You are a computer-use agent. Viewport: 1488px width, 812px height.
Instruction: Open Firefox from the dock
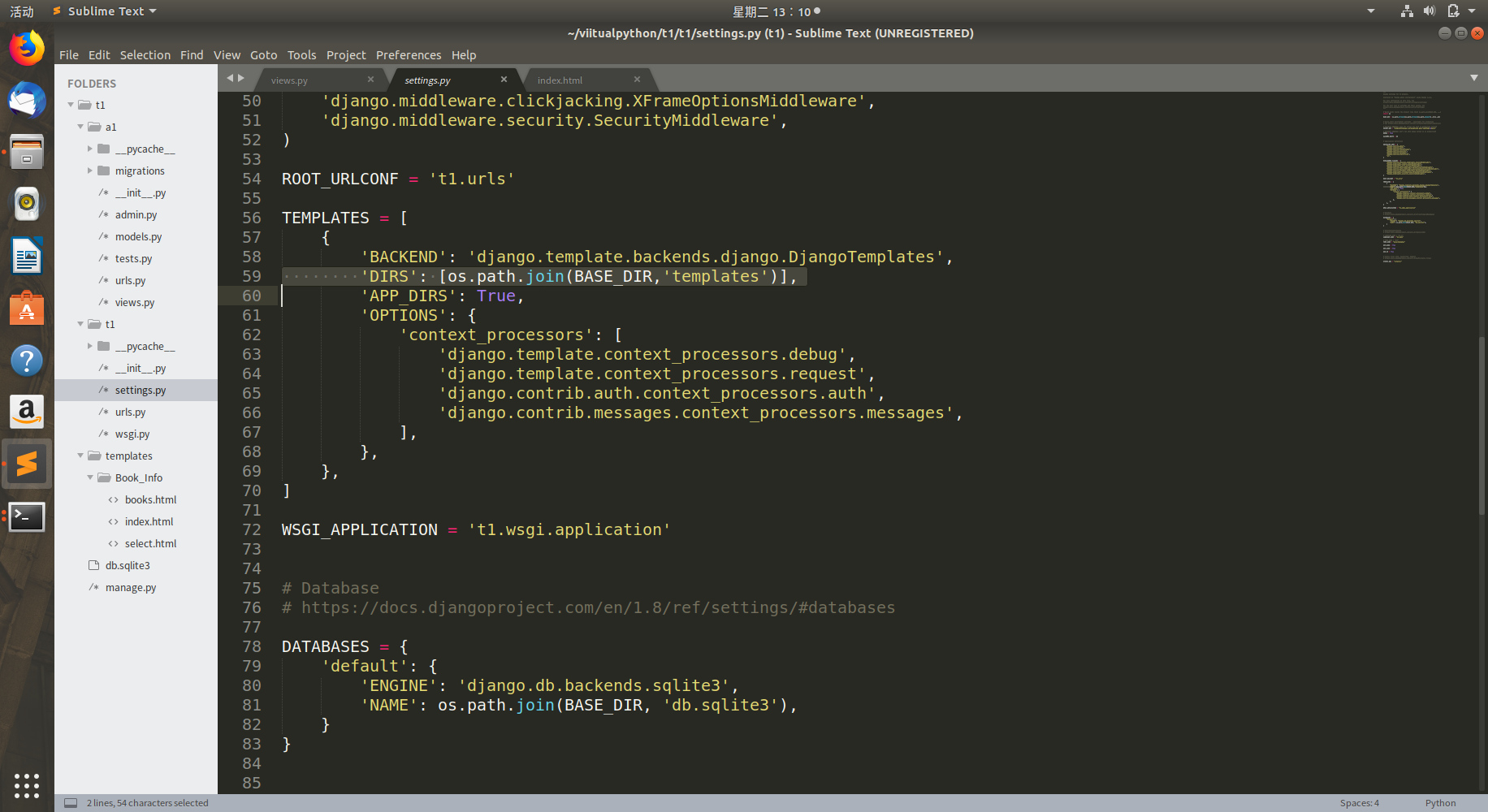click(x=27, y=49)
